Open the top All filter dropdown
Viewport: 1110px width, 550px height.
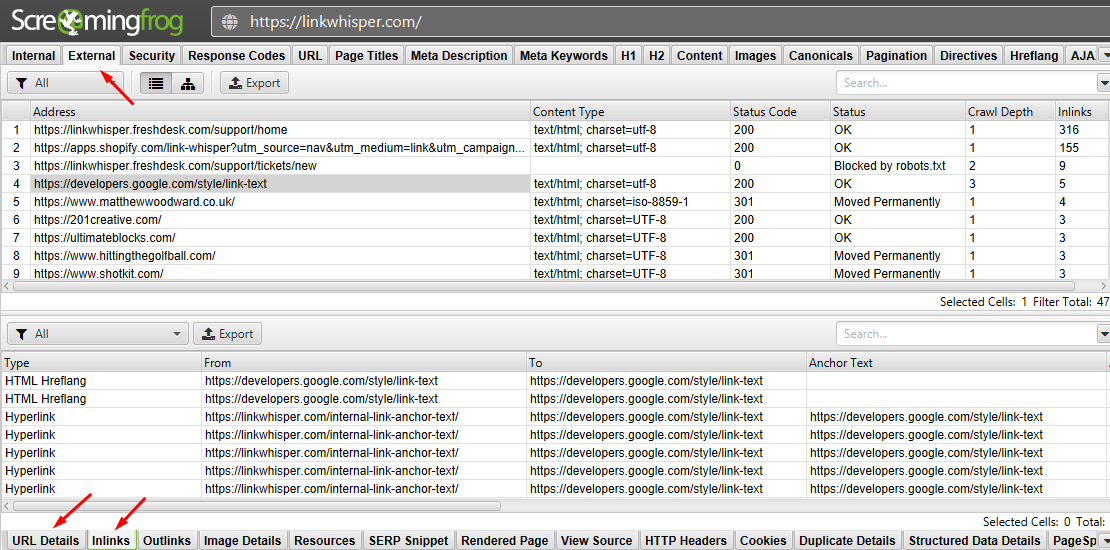(65, 83)
